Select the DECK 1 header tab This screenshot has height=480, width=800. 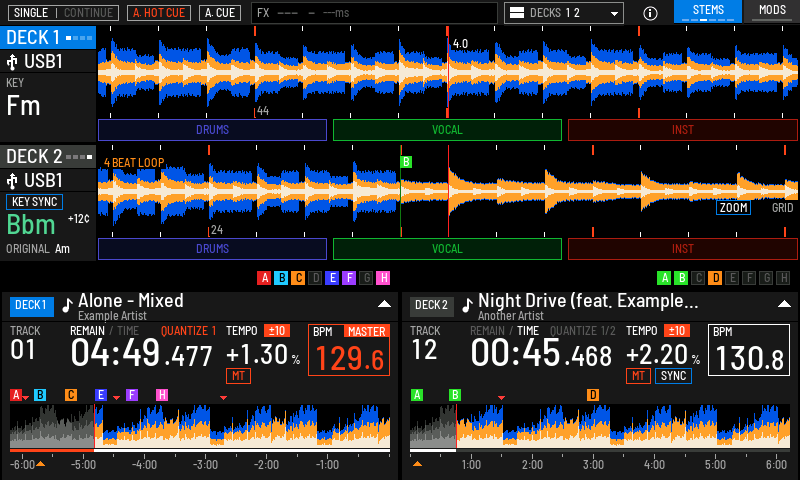click(x=48, y=38)
